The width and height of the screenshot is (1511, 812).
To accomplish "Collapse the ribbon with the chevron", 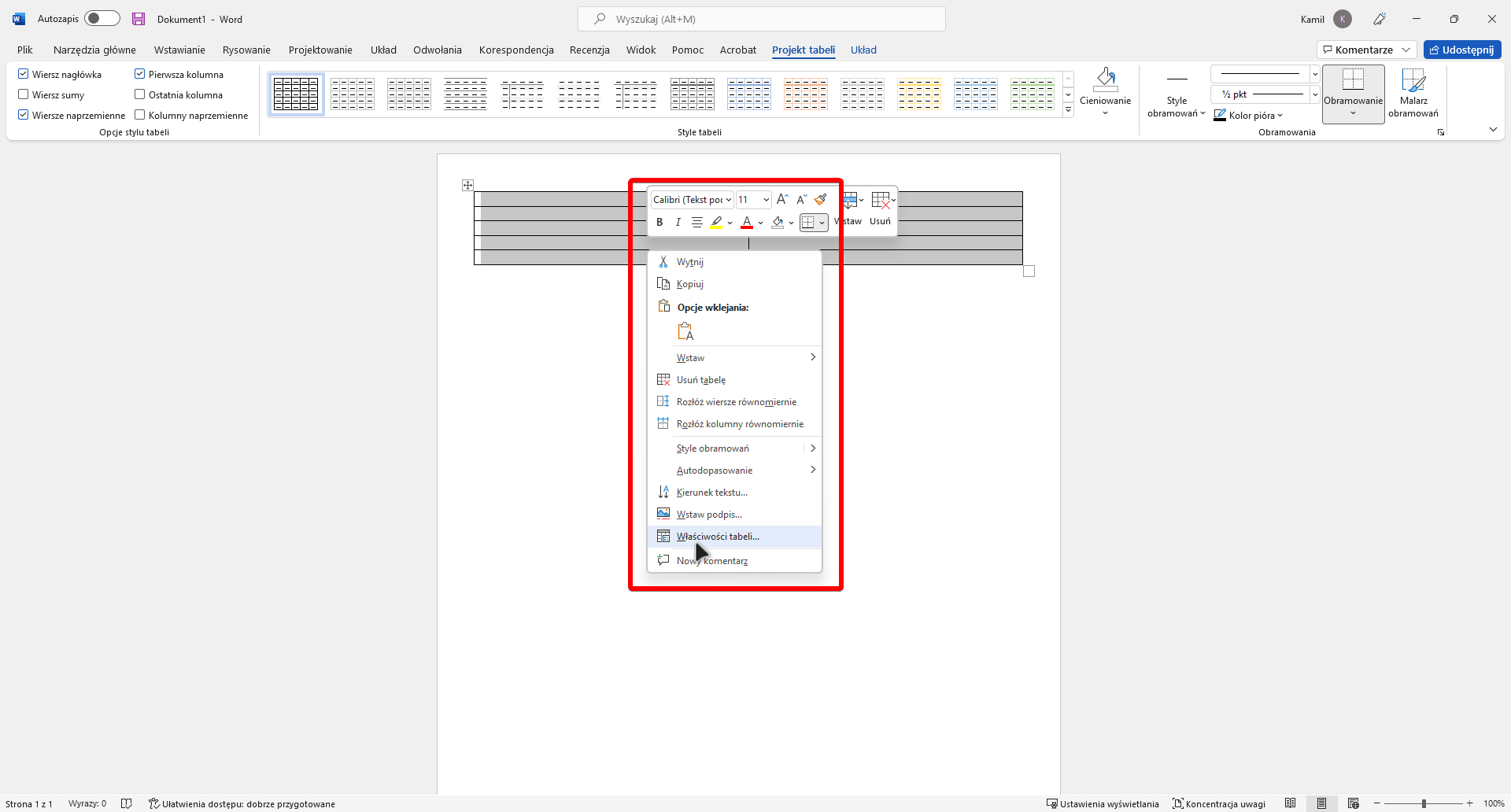I will click(1493, 129).
